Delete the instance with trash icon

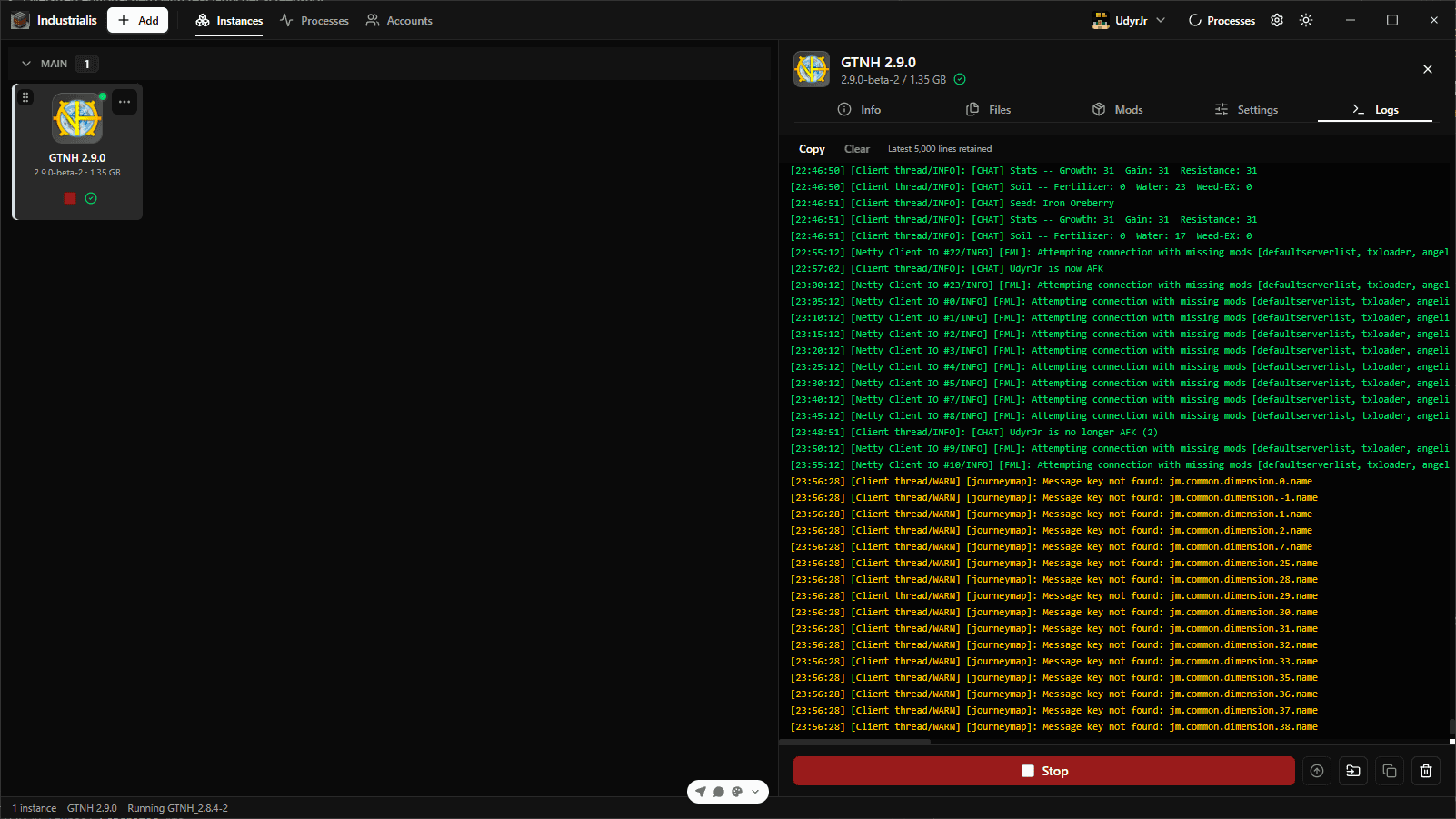(x=1426, y=771)
